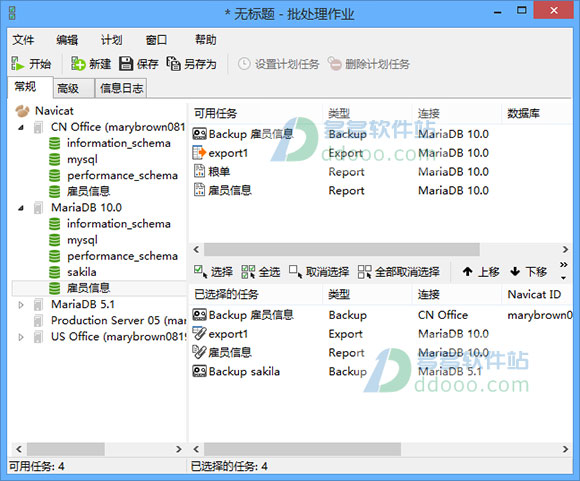The width and height of the screenshot is (580, 481).
Task: Expand the US Office connection node
Action: coord(21,337)
